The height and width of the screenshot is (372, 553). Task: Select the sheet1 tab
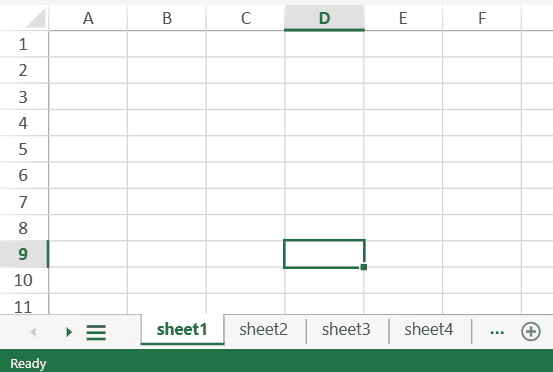click(x=182, y=330)
